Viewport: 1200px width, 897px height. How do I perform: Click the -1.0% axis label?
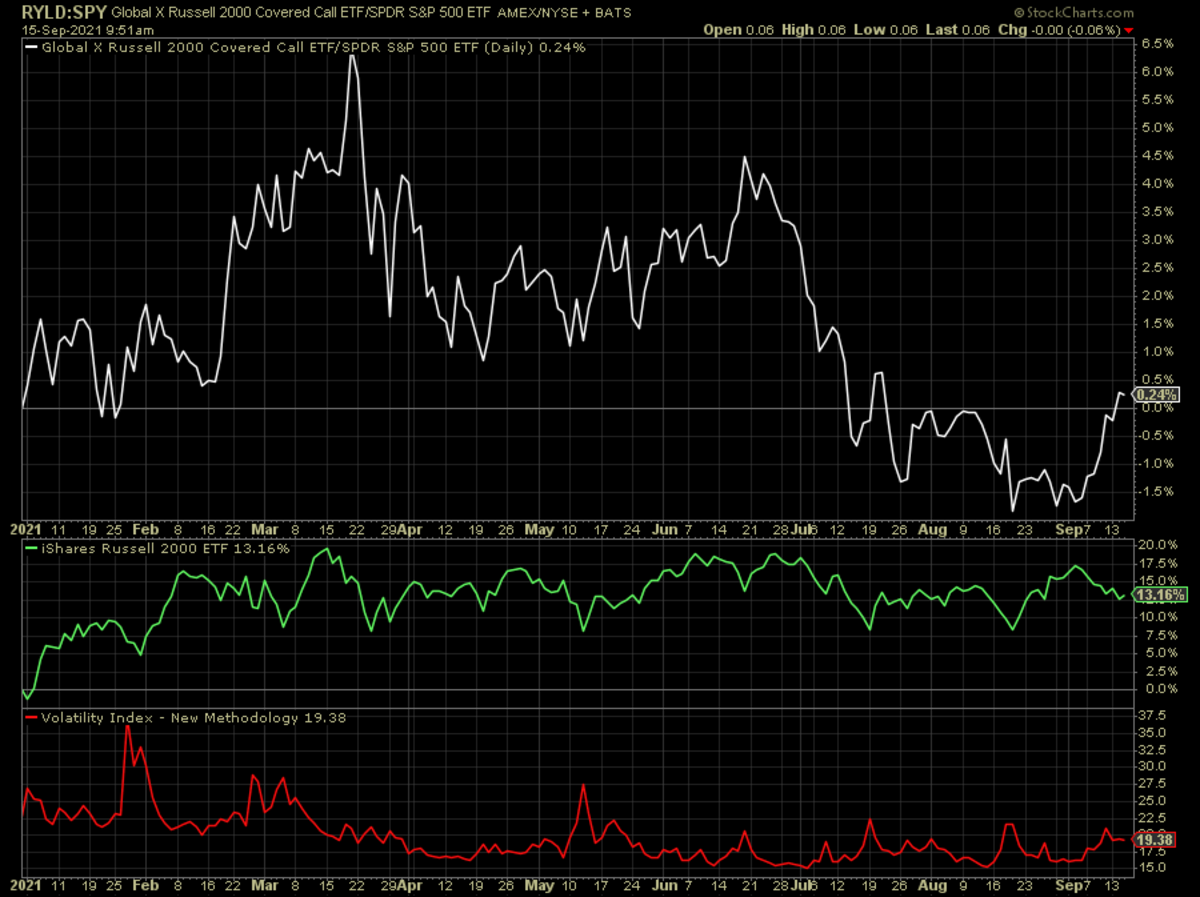(1157, 464)
